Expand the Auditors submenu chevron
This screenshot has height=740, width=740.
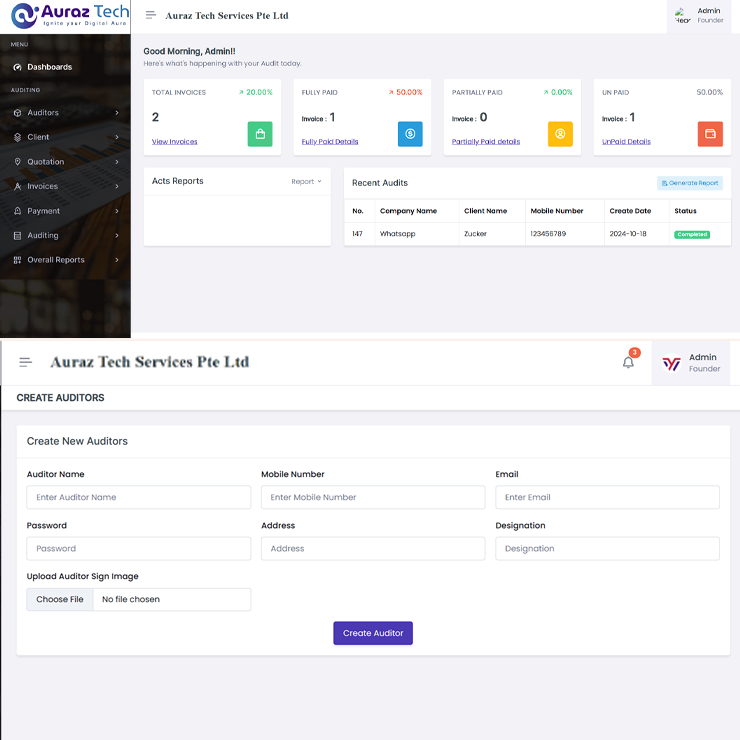(x=117, y=113)
